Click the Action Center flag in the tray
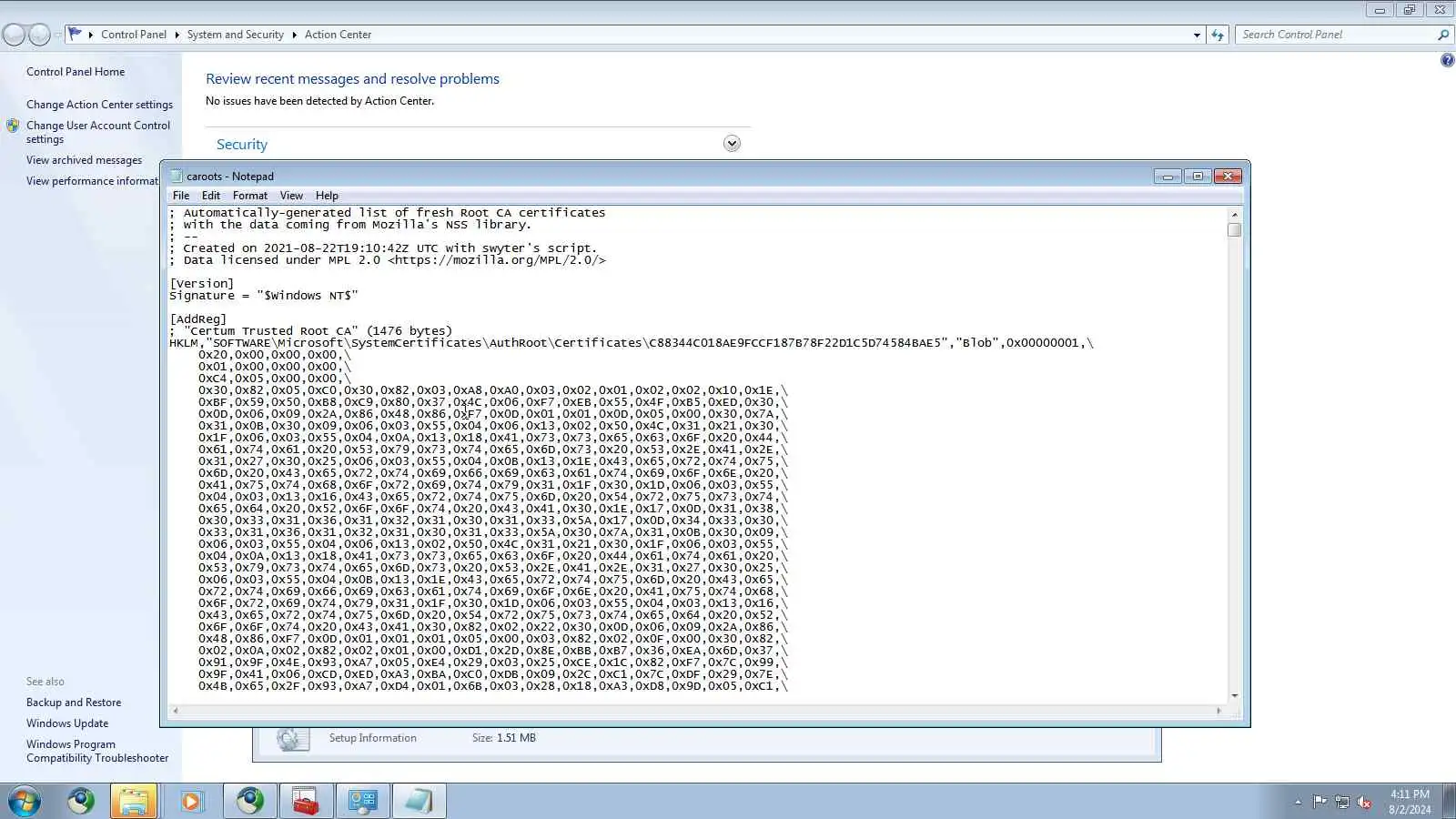The width and height of the screenshot is (1456, 819). point(1319,802)
